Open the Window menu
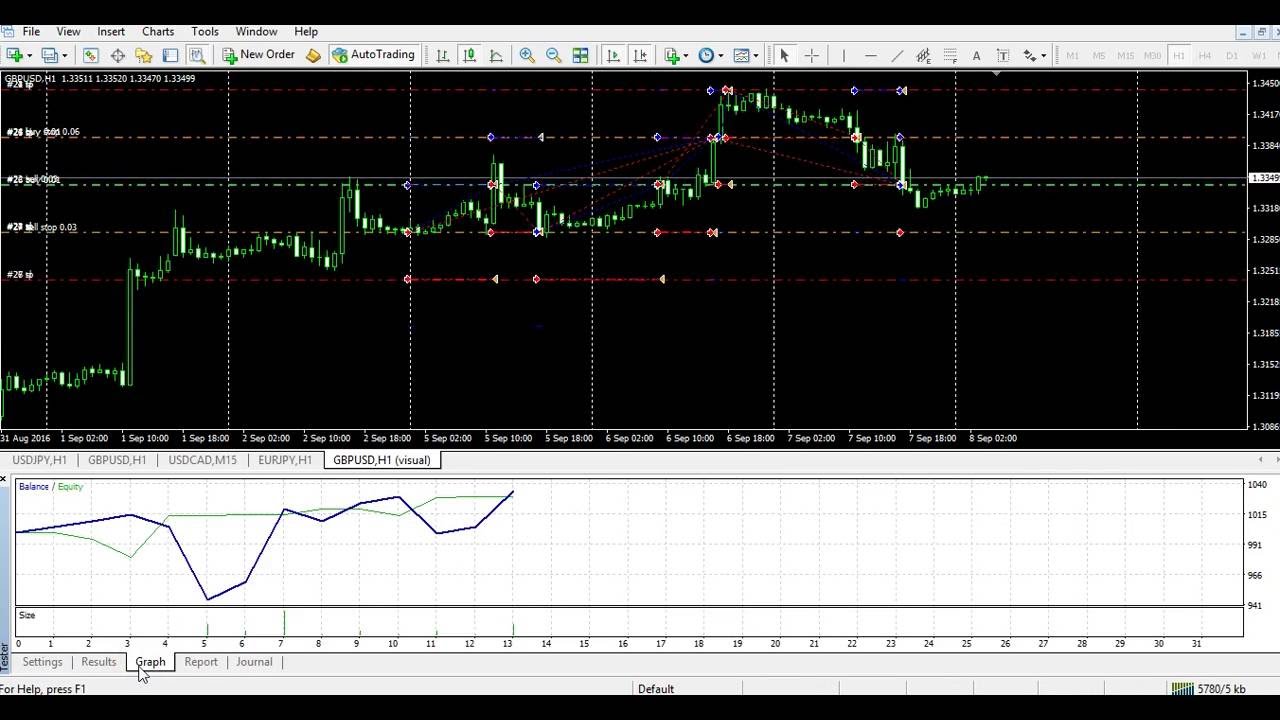Viewport: 1280px width, 720px height. 257,31
